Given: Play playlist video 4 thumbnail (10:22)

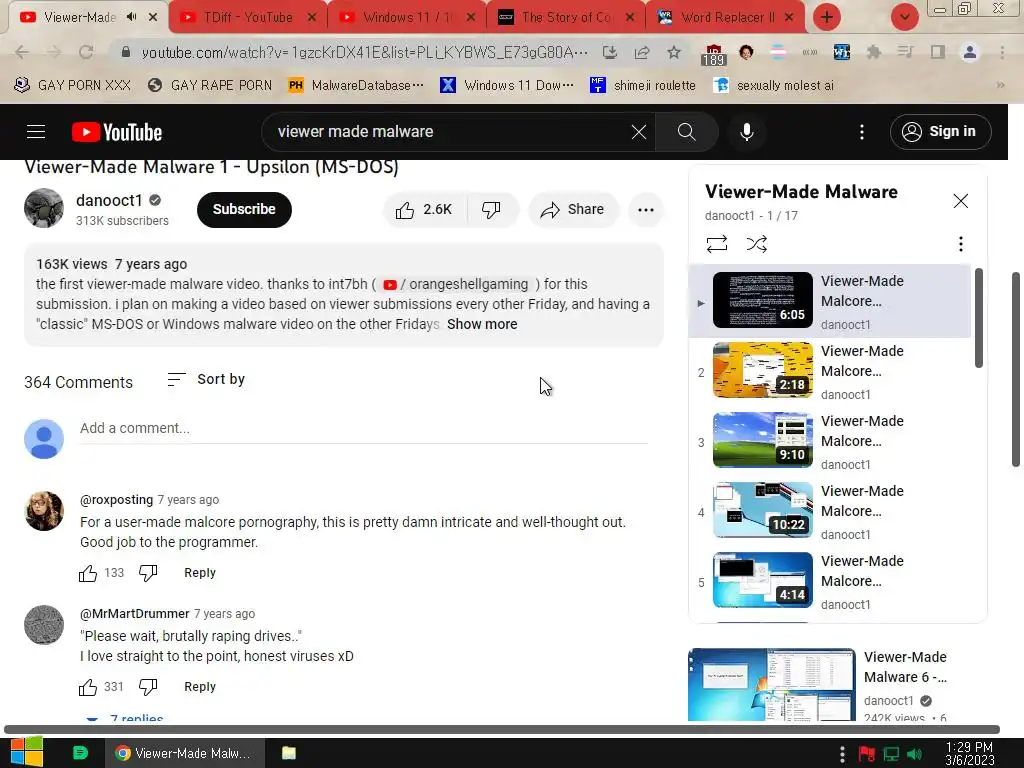Looking at the screenshot, I should (762, 510).
